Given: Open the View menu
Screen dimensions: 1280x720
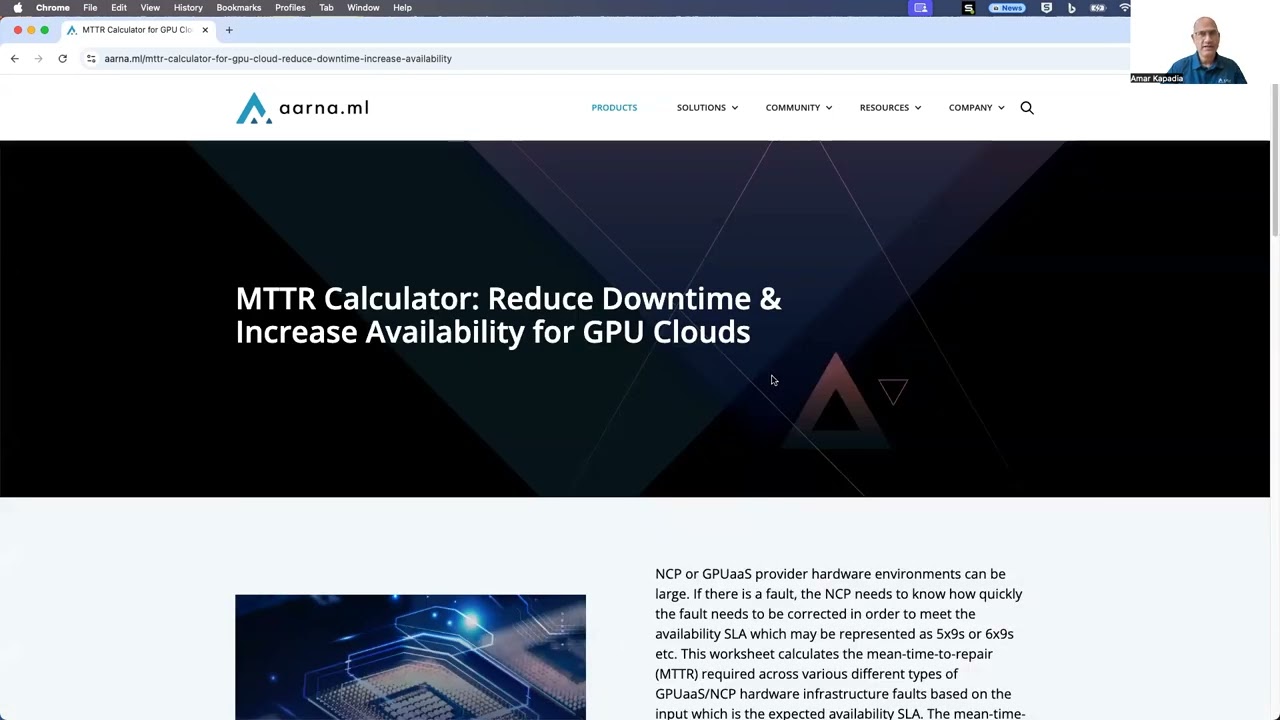Looking at the screenshot, I should coord(150,7).
